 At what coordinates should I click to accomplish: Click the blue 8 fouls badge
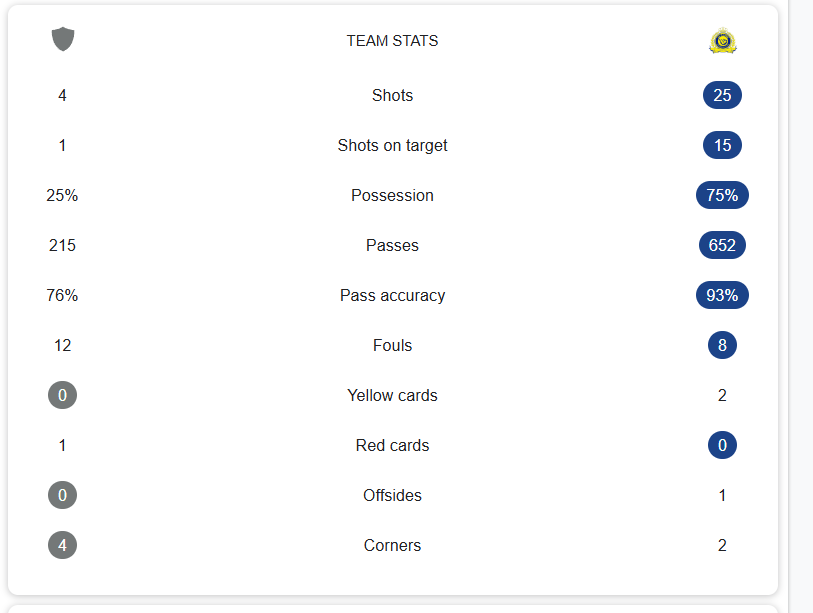coord(722,345)
